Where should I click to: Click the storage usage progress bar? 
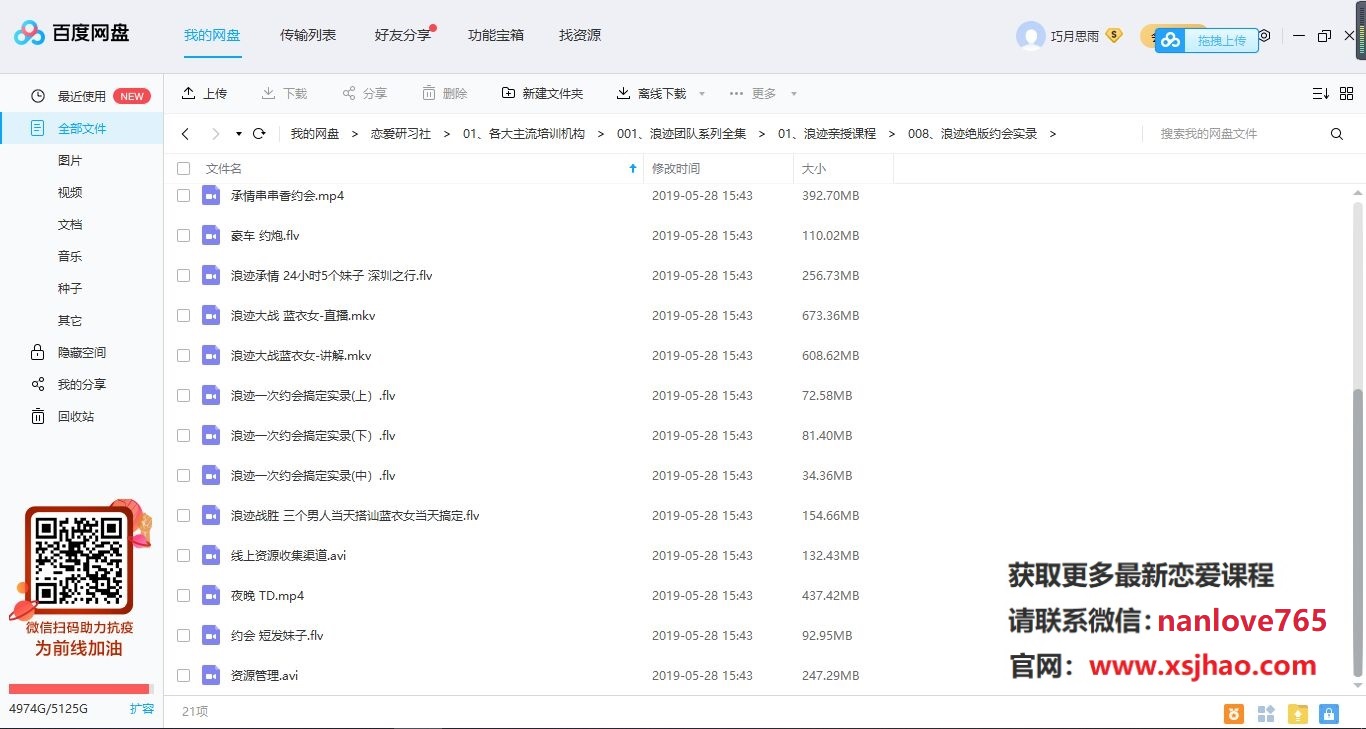(x=80, y=688)
